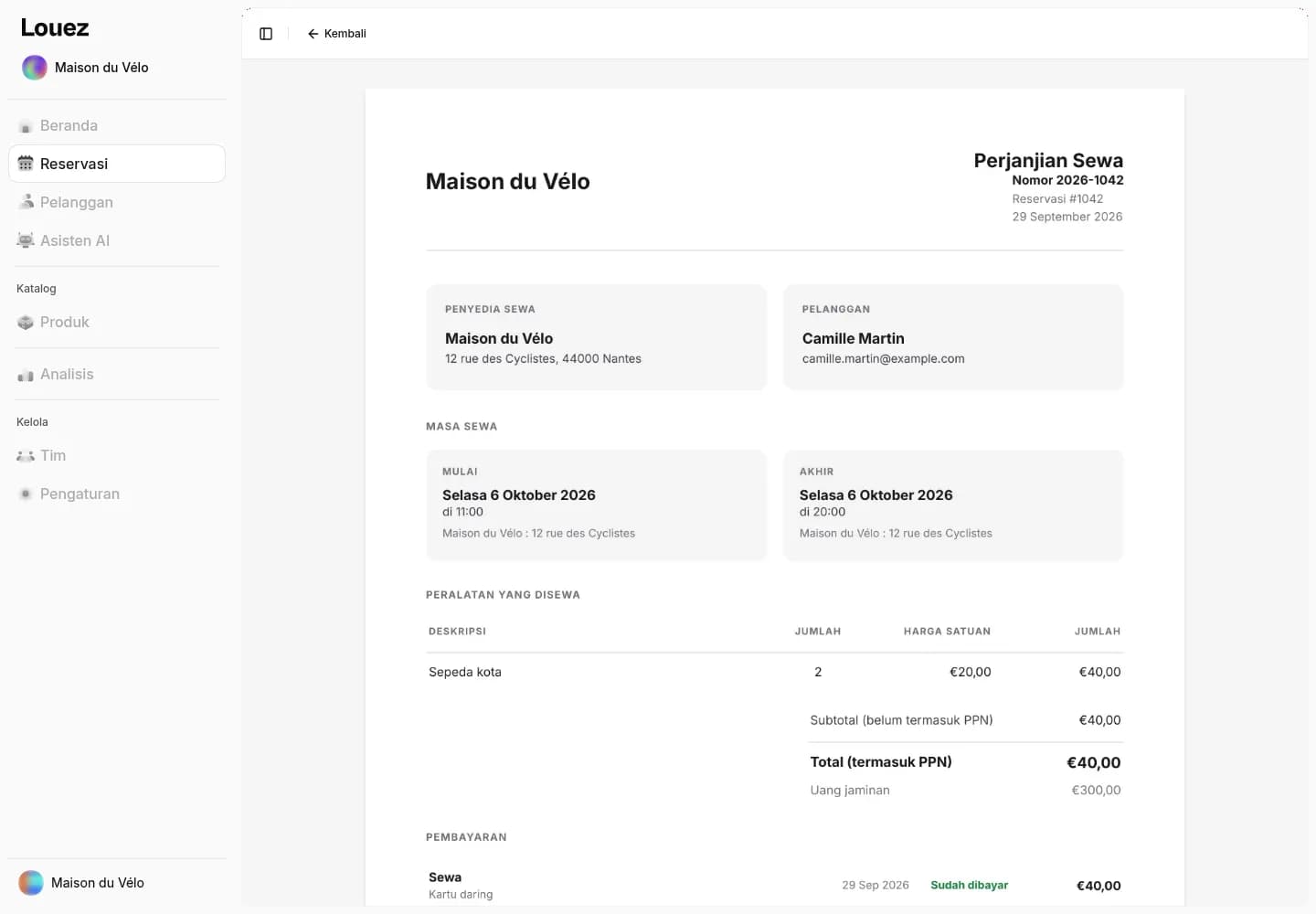Click the Analisis chart icon
1316x914 pixels.
point(26,375)
